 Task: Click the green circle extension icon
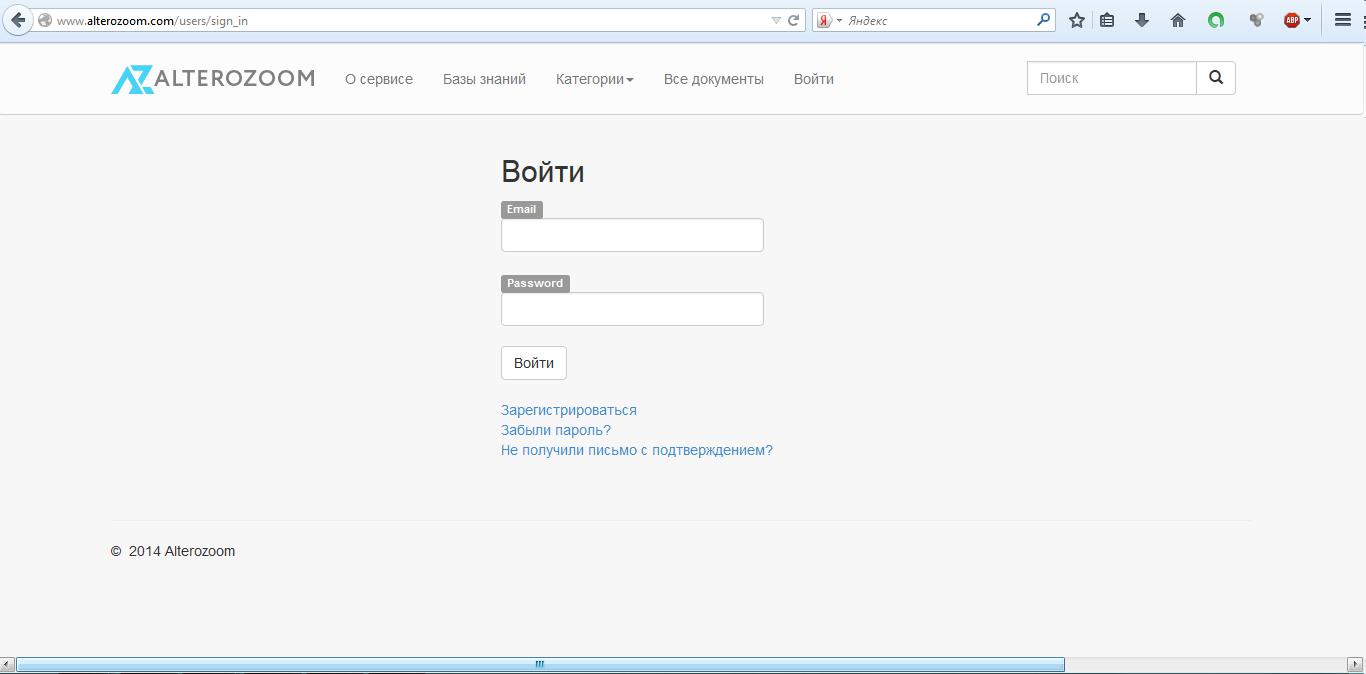click(x=1216, y=20)
